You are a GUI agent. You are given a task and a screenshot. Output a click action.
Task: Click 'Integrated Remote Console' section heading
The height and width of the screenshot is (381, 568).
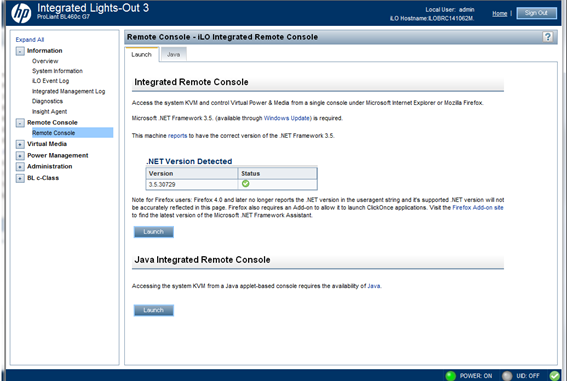191,82
